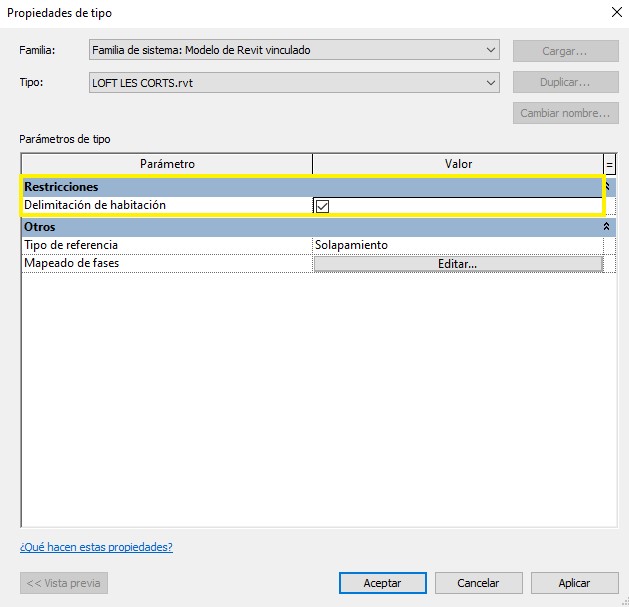The width and height of the screenshot is (629, 607).
Task: Dismiss the dialog with Cancelar
Action: click(478, 583)
